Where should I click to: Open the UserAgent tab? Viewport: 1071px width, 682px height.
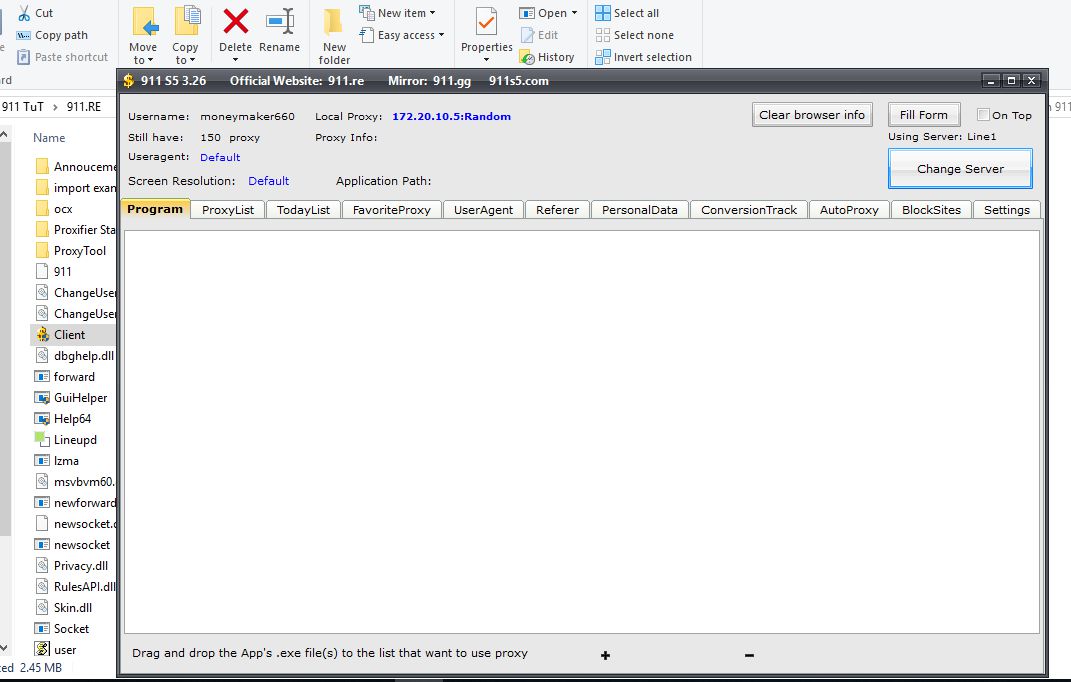click(484, 210)
